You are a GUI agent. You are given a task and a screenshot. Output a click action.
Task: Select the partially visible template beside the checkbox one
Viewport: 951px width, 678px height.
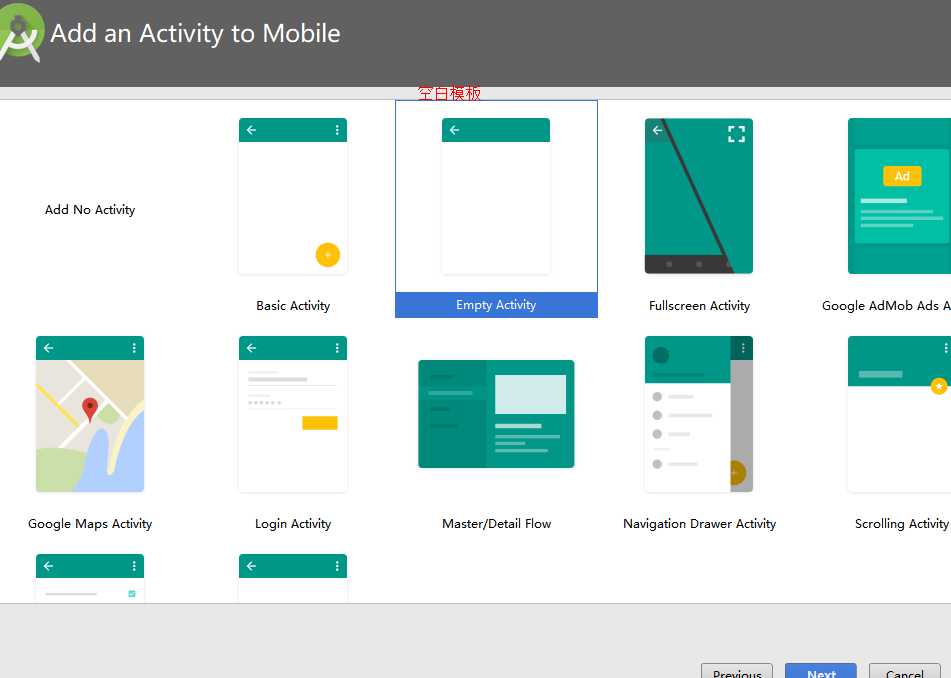click(293, 578)
